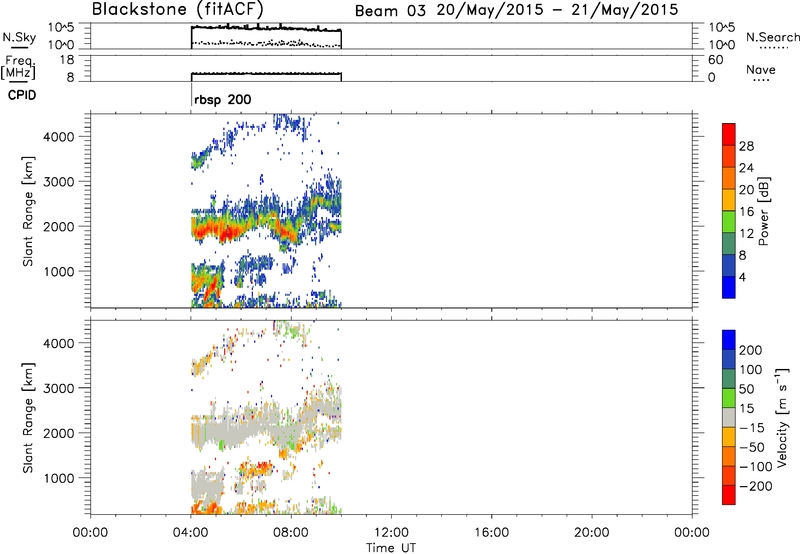Click the Power [dB] colorbar title
Screen dimensions: 800x554
pyautogui.click(x=764, y=211)
